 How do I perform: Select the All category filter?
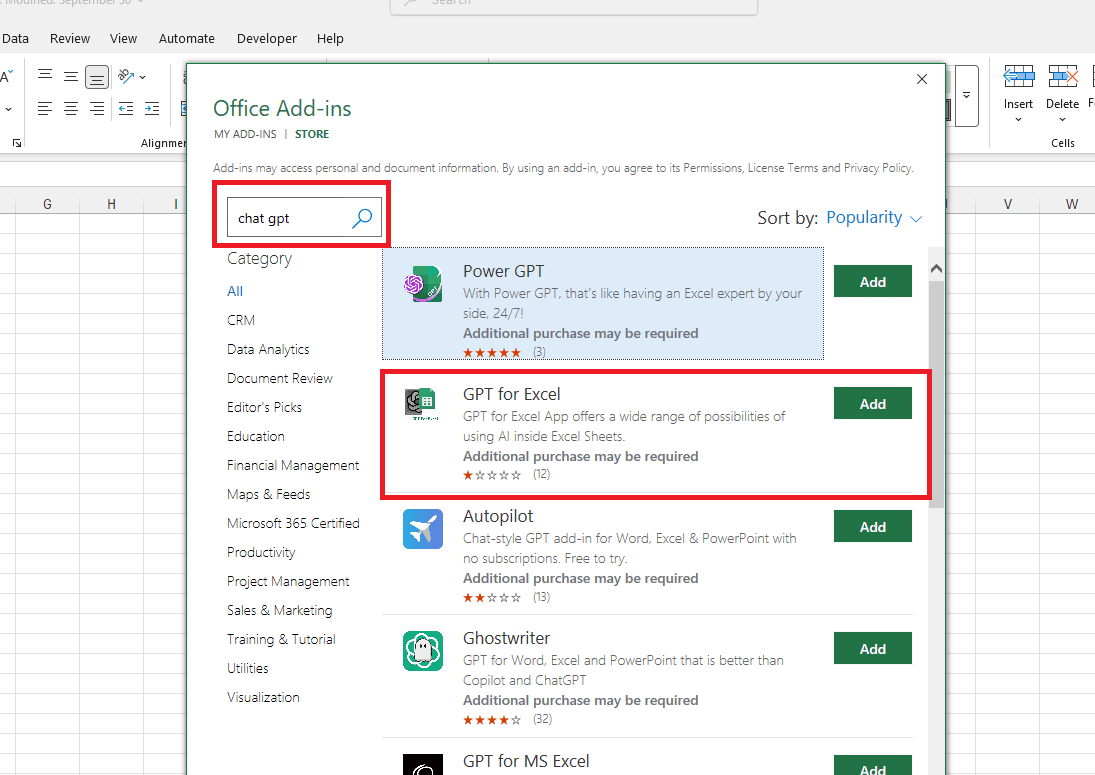click(235, 291)
